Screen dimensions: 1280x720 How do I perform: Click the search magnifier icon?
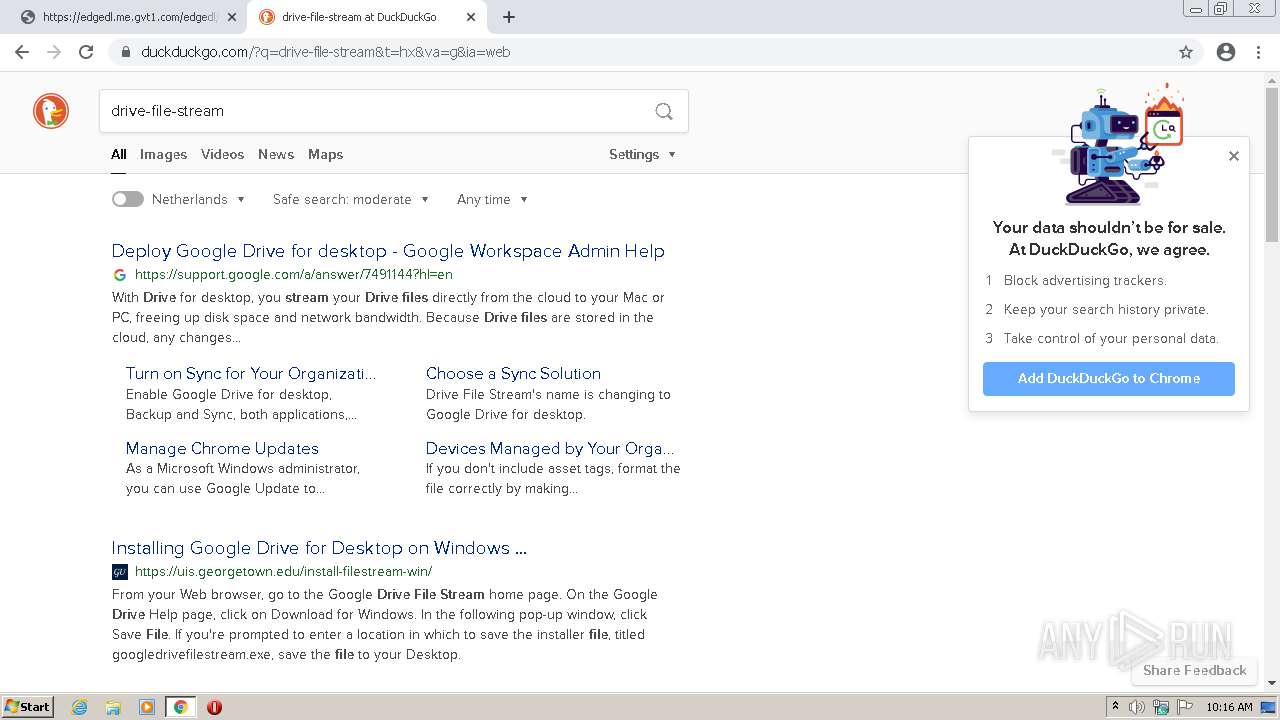pos(664,111)
